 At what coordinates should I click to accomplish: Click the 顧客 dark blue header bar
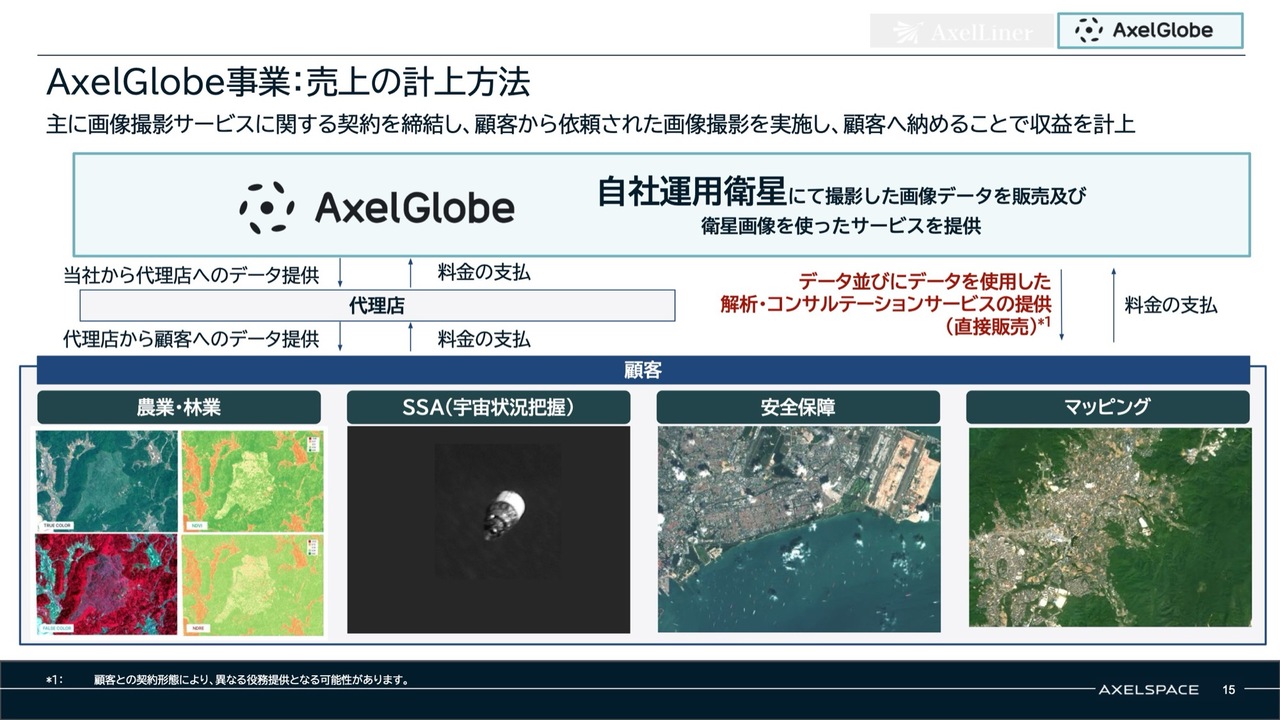(x=643, y=371)
